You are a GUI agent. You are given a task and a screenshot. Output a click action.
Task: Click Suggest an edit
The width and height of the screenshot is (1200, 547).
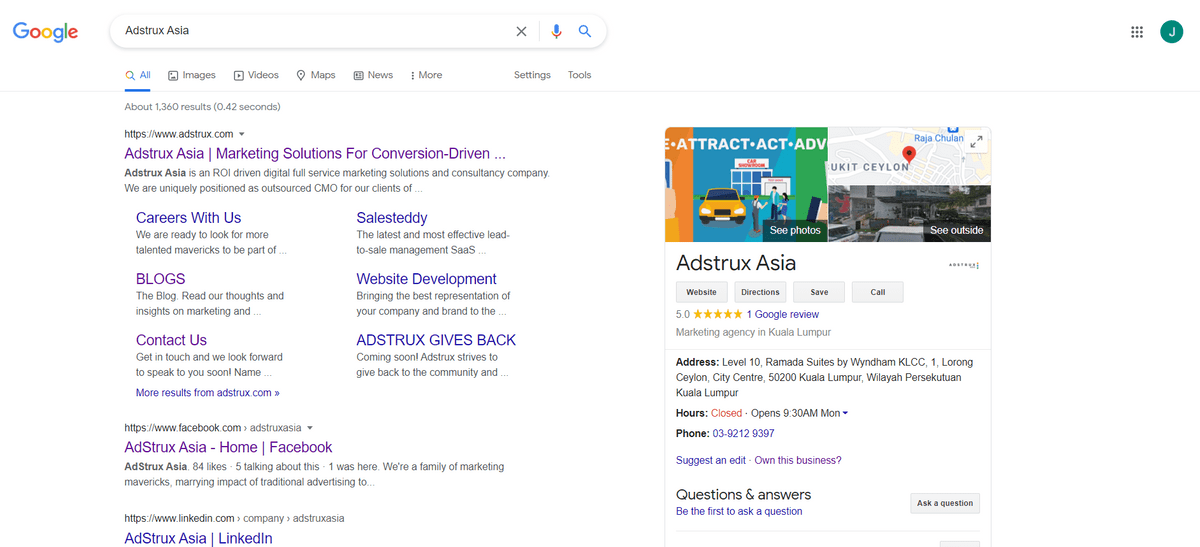[x=711, y=460]
